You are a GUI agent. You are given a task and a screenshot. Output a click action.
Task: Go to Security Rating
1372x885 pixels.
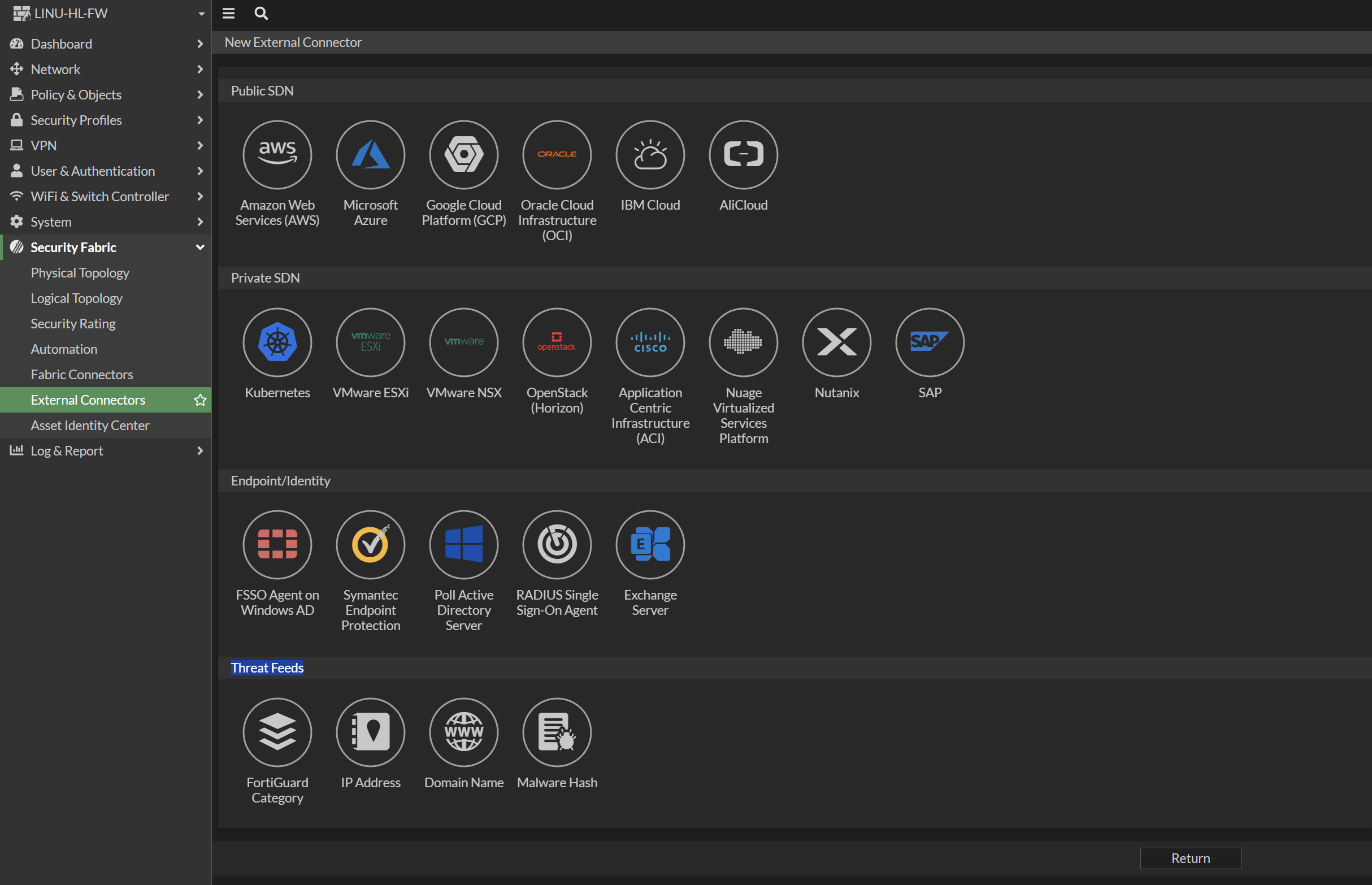(x=106, y=324)
